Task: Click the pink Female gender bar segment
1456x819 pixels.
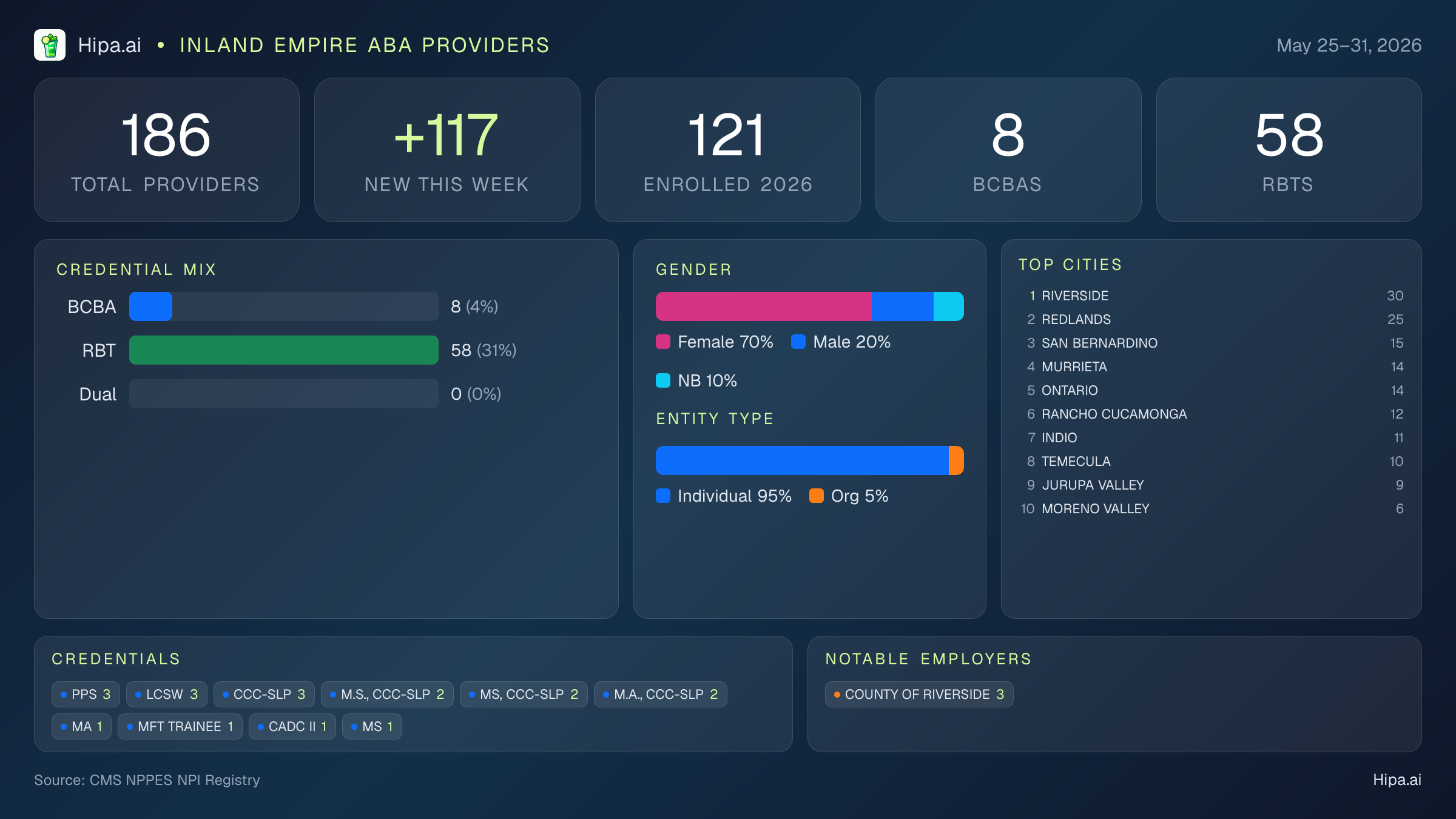Action: tap(764, 306)
